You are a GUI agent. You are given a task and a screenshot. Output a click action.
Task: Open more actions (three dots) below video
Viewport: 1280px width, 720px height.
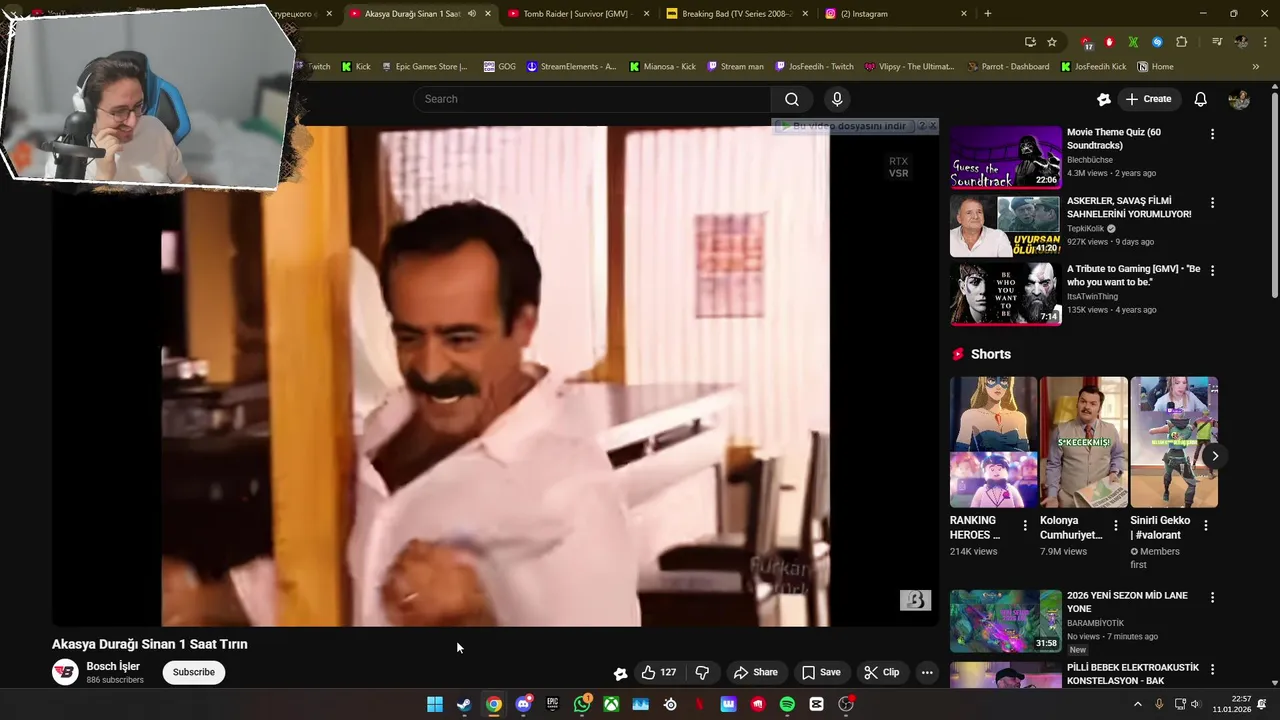(927, 672)
